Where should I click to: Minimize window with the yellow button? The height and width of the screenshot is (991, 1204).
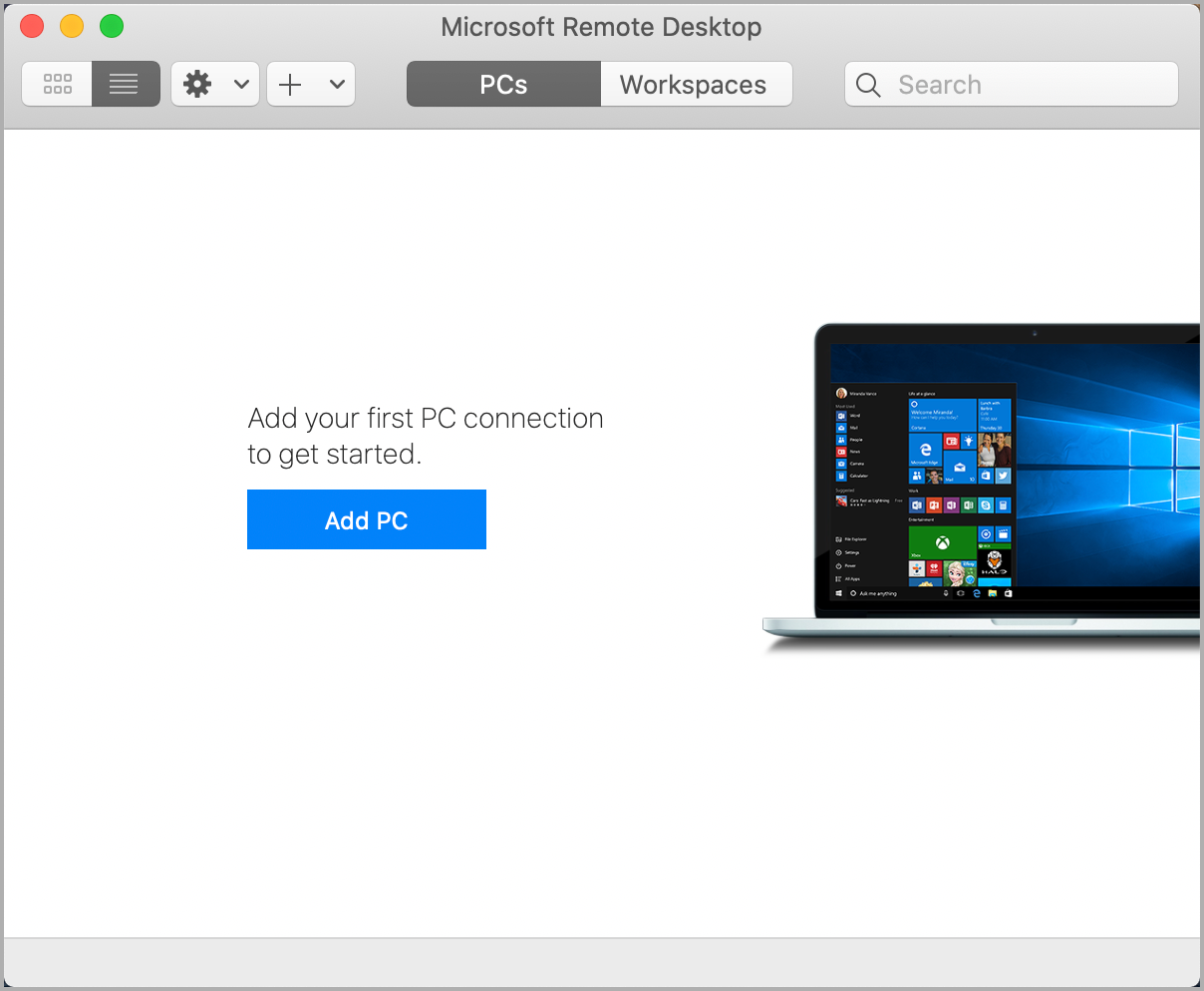click(72, 27)
